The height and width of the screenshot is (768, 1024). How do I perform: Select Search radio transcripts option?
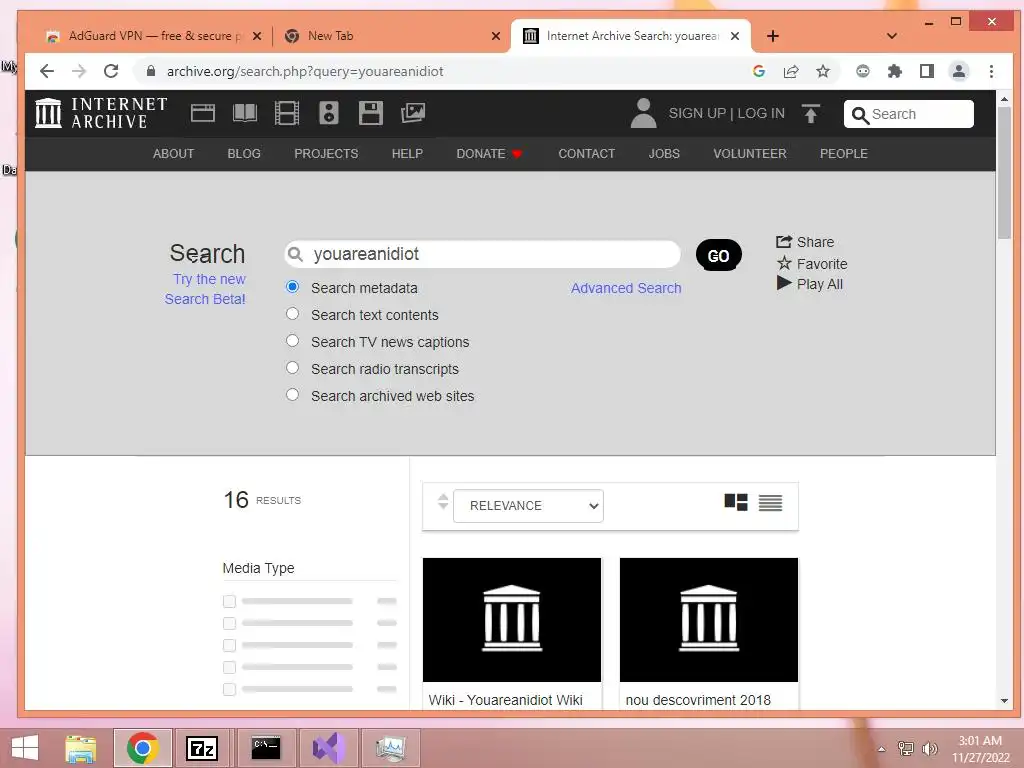pos(293,368)
